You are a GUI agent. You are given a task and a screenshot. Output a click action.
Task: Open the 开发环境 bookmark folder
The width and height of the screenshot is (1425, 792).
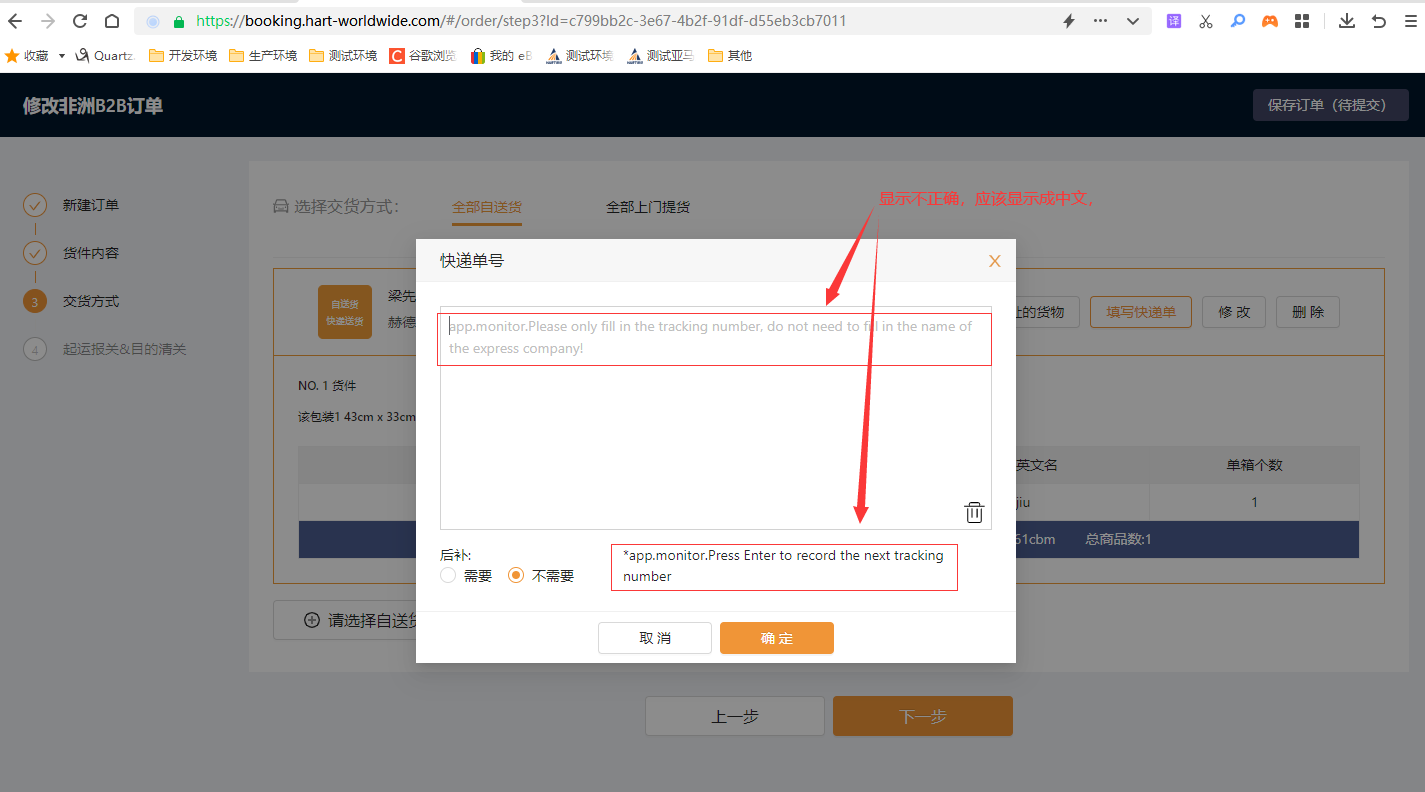tap(183, 56)
